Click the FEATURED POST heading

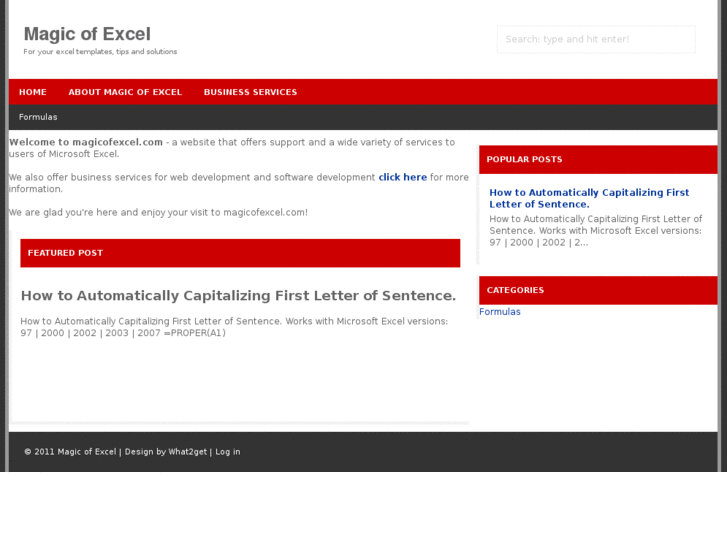(x=65, y=253)
